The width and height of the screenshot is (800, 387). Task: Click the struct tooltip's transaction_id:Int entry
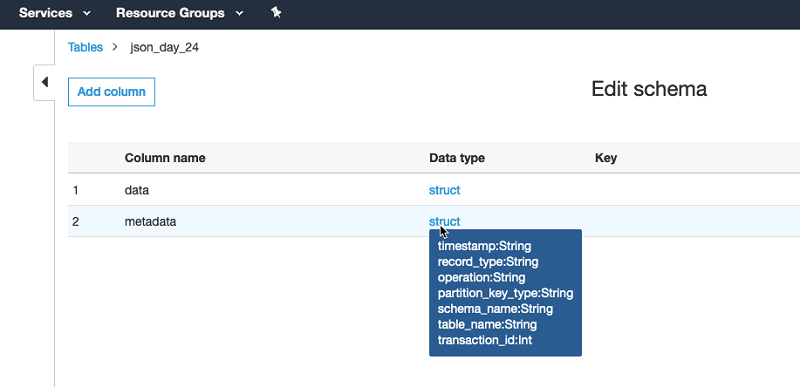pyautogui.click(x=485, y=340)
